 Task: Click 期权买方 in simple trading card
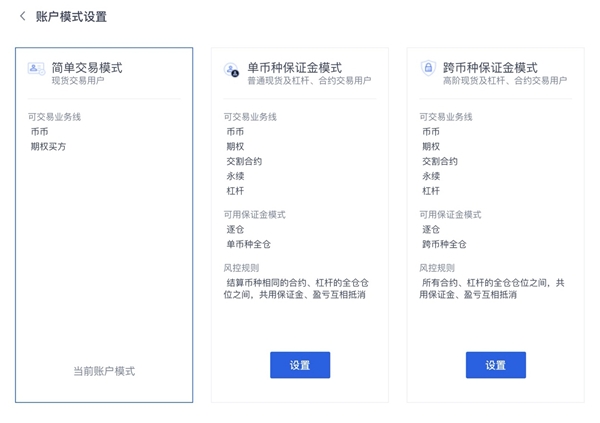(x=48, y=146)
